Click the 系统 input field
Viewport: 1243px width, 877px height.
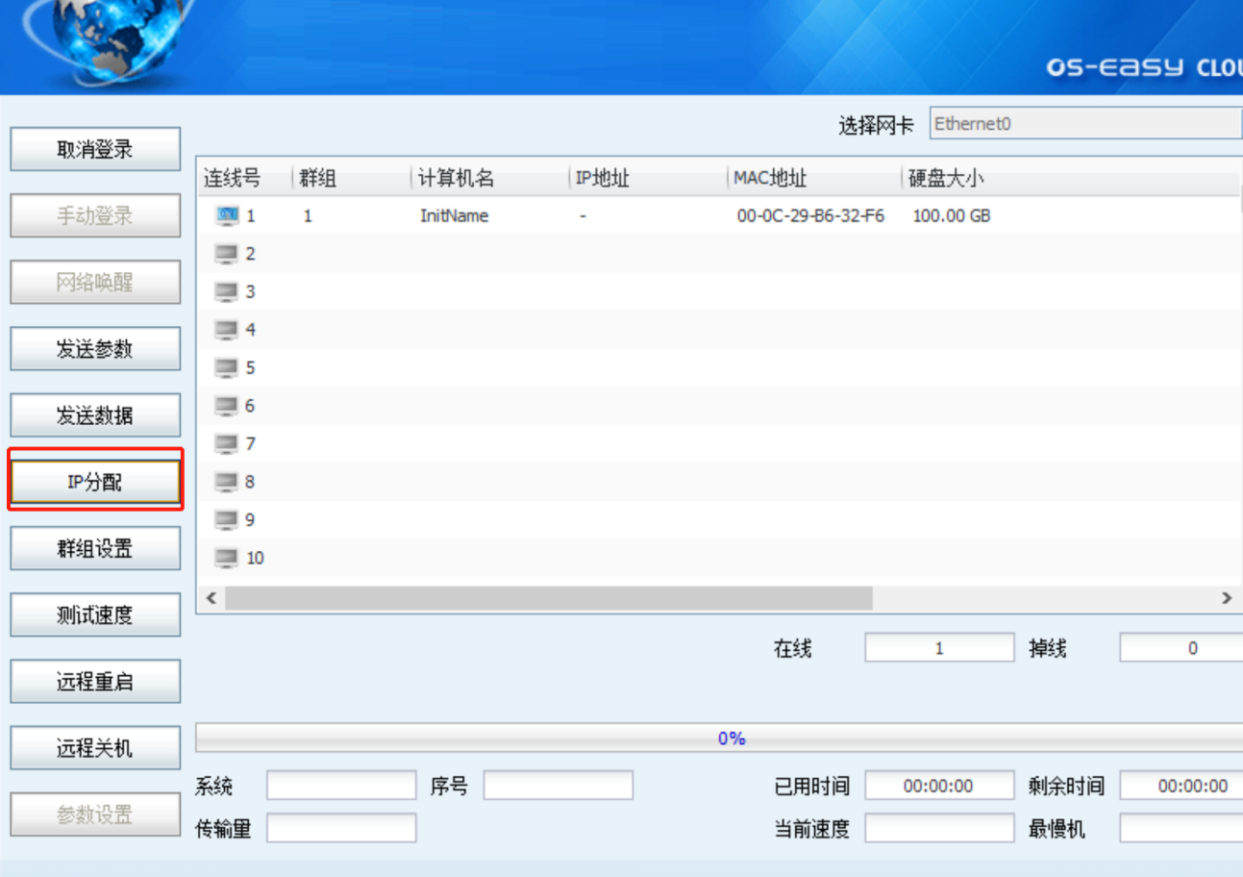(x=341, y=786)
